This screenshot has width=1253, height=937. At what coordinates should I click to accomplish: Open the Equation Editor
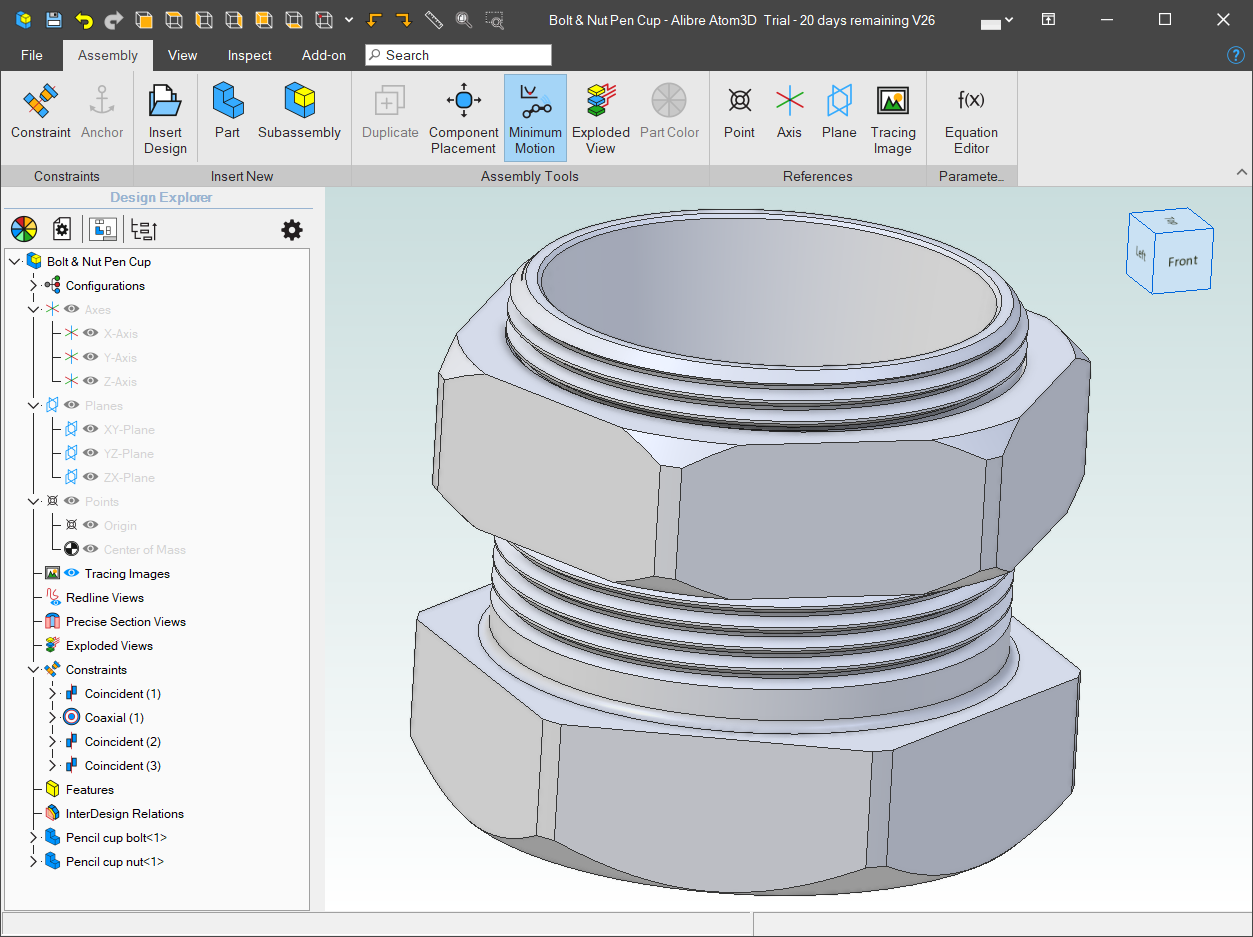pos(971,111)
